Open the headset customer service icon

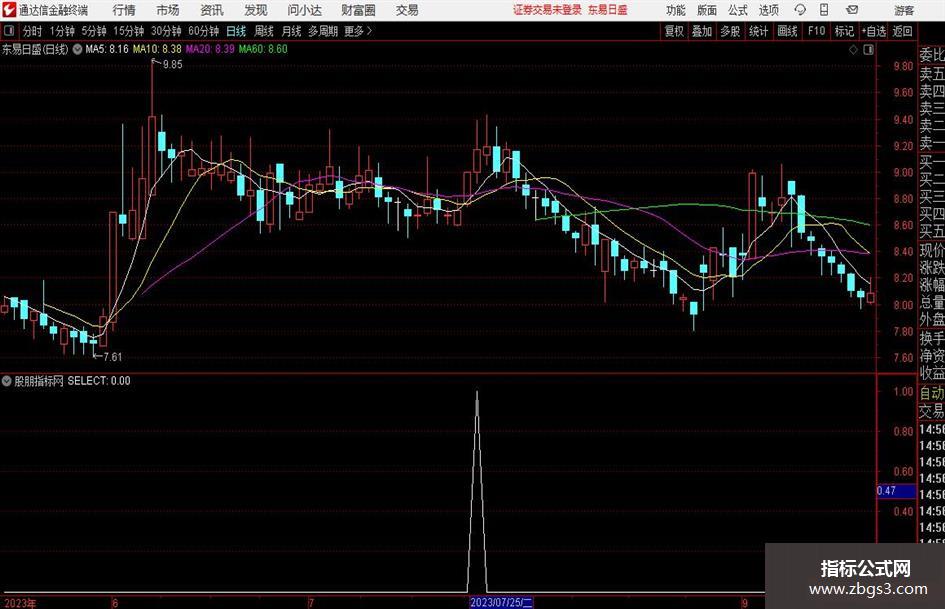800,10
